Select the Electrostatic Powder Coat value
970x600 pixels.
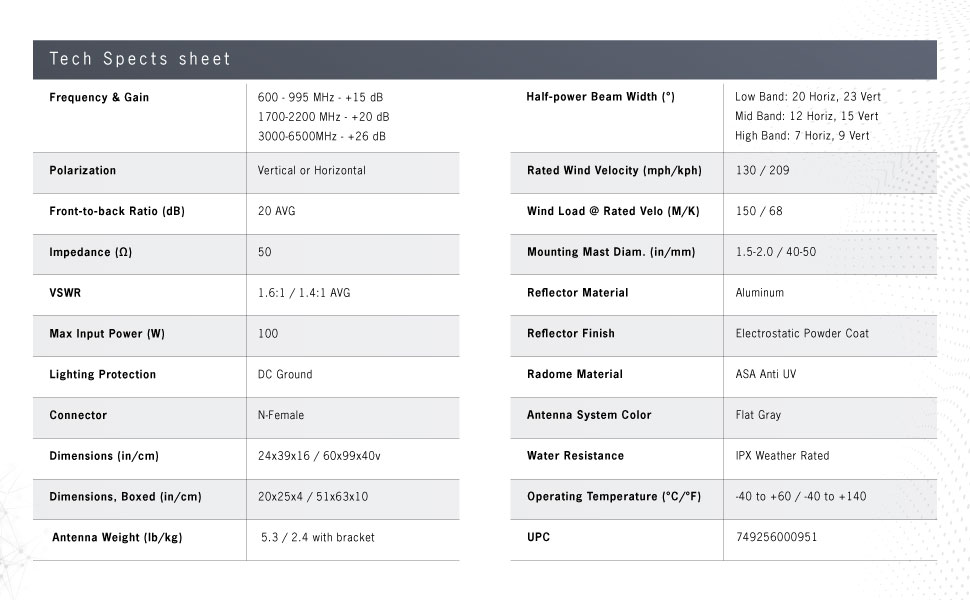(x=802, y=334)
